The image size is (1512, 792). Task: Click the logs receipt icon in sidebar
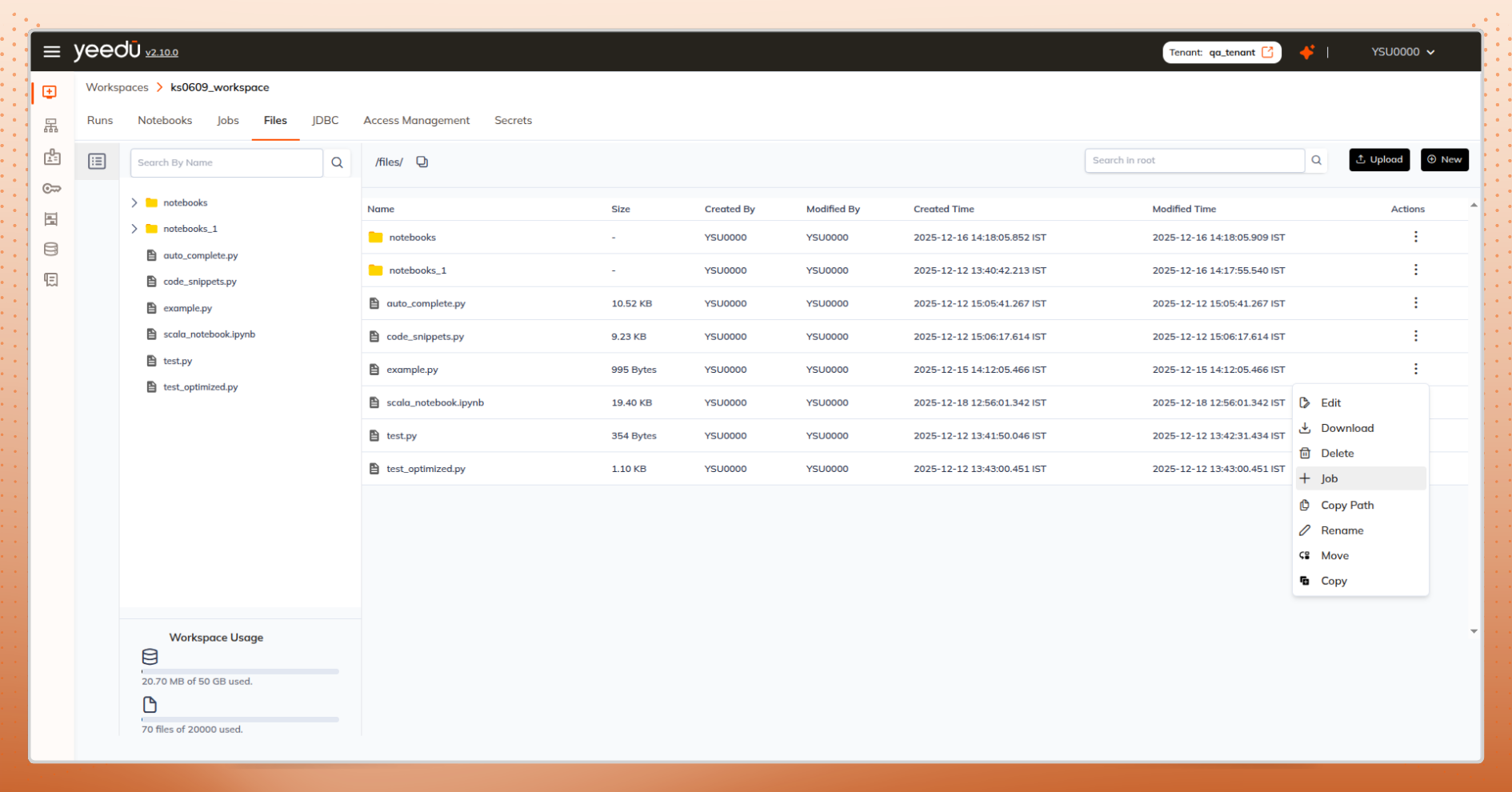coord(51,279)
